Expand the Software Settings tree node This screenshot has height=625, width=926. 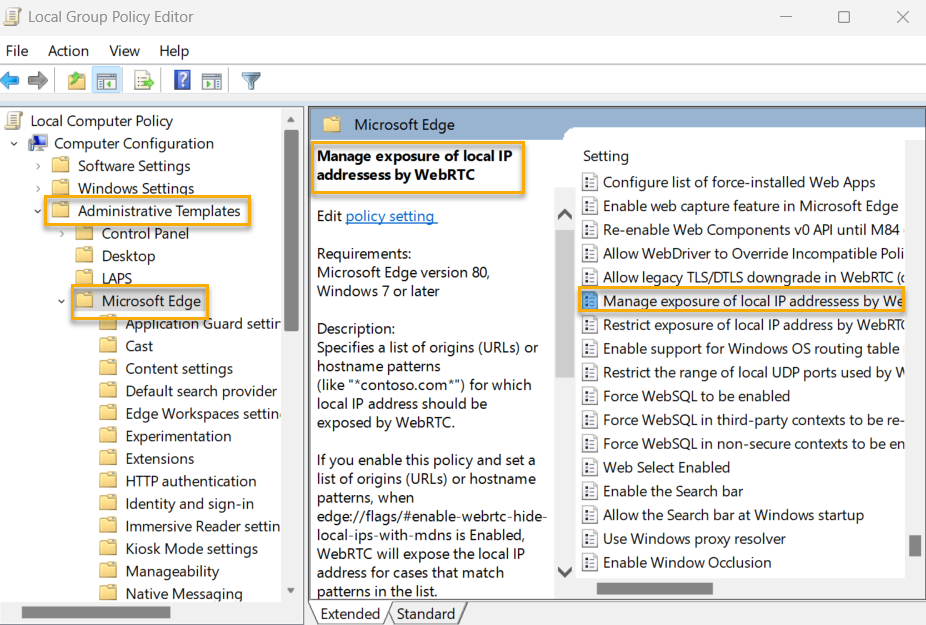coord(38,166)
